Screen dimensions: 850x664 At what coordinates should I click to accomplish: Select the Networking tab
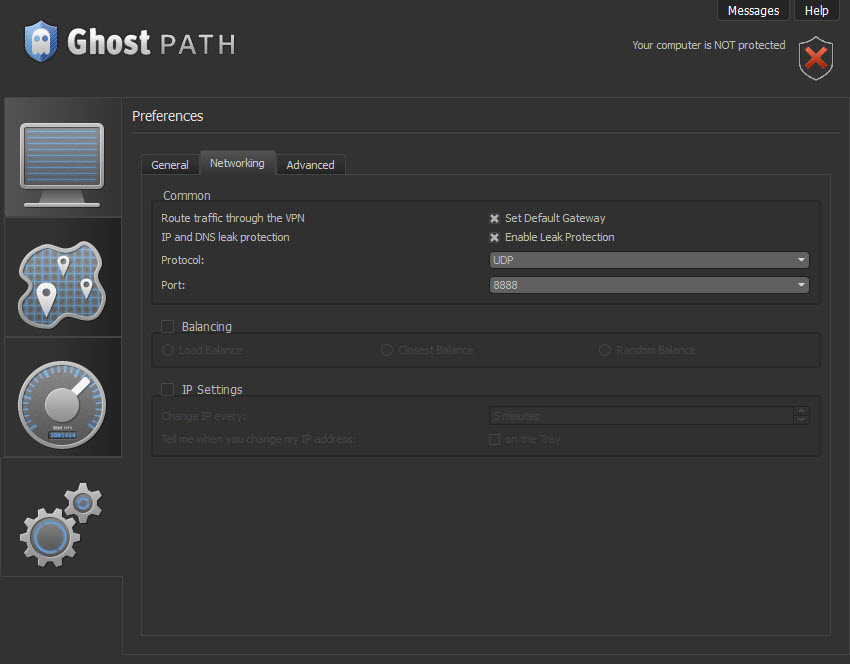[237, 163]
